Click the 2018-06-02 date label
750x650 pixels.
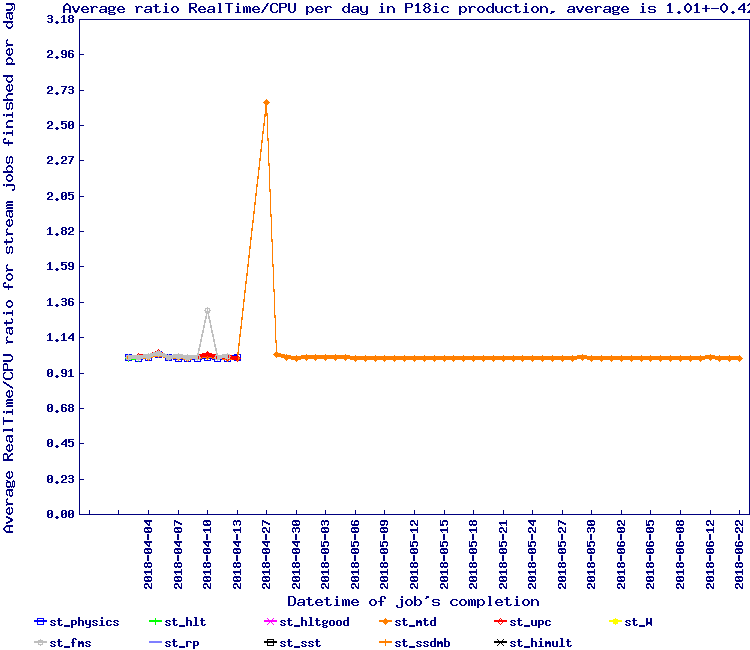click(x=621, y=554)
